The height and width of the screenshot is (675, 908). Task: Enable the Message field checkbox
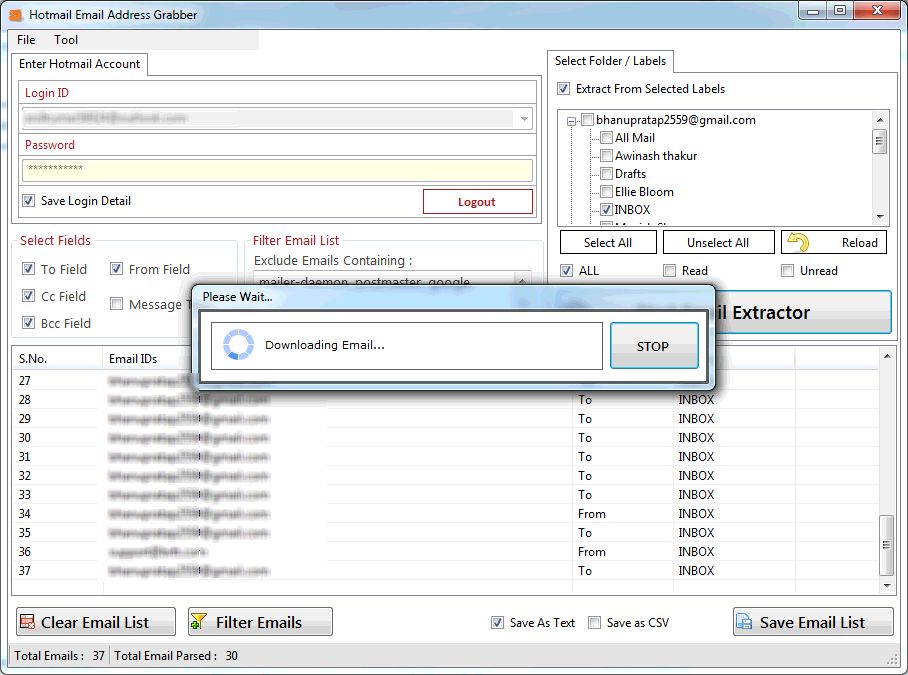pyautogui.click(x=116, y=304)
